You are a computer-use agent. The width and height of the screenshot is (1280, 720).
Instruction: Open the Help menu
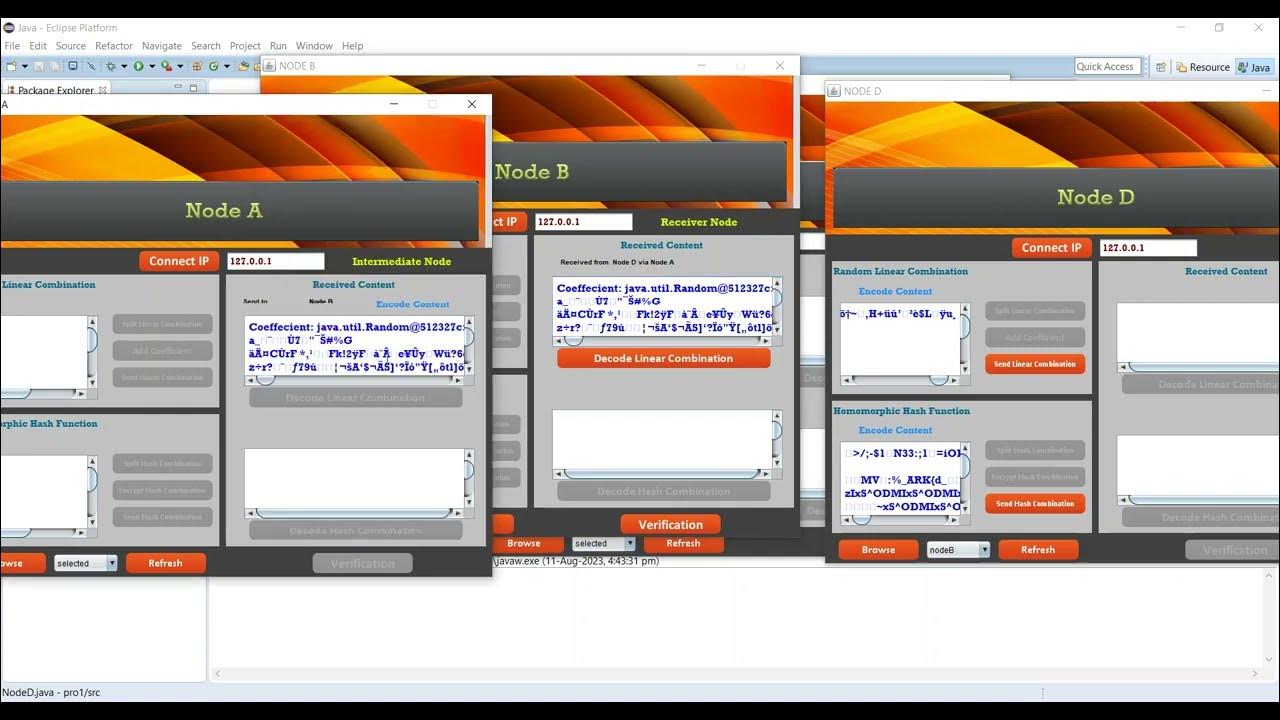click(x=352, y=46)
